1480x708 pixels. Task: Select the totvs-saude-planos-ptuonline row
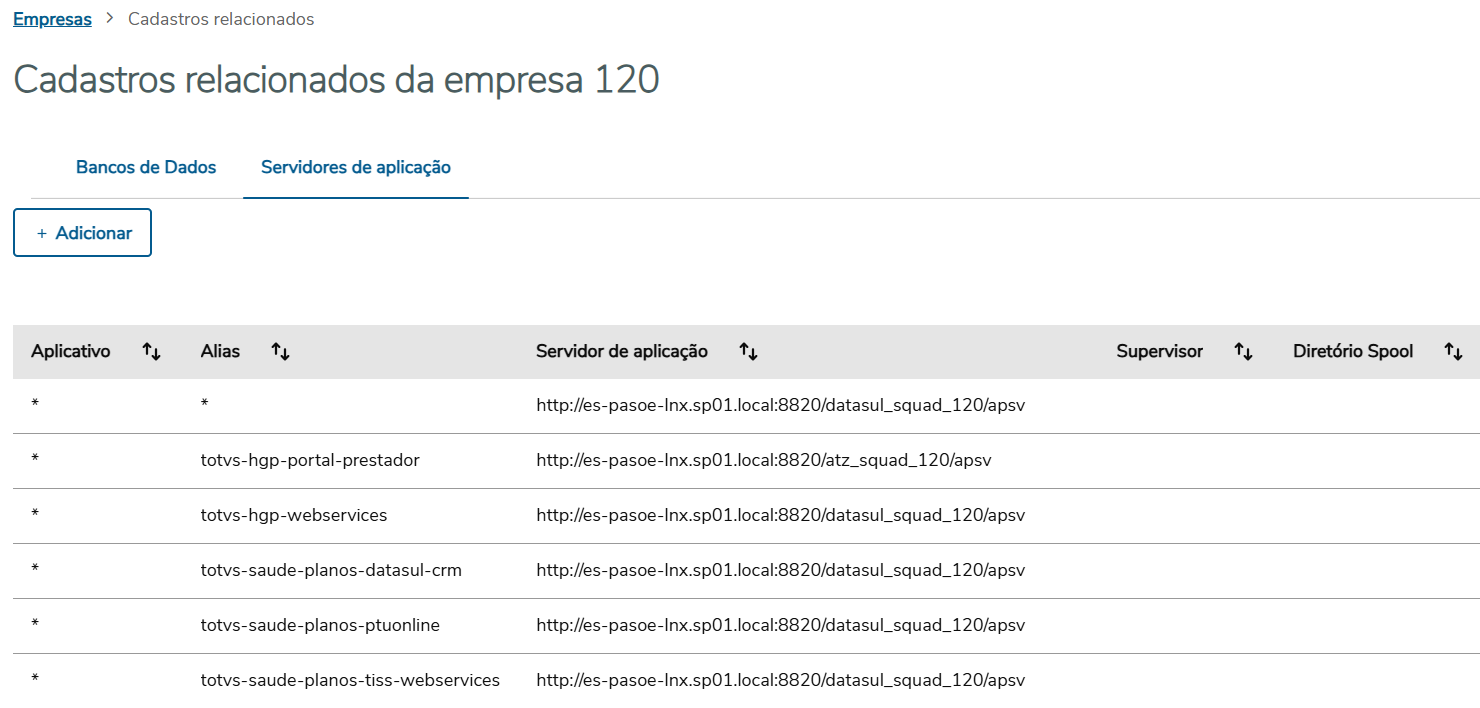coord(320,626)
